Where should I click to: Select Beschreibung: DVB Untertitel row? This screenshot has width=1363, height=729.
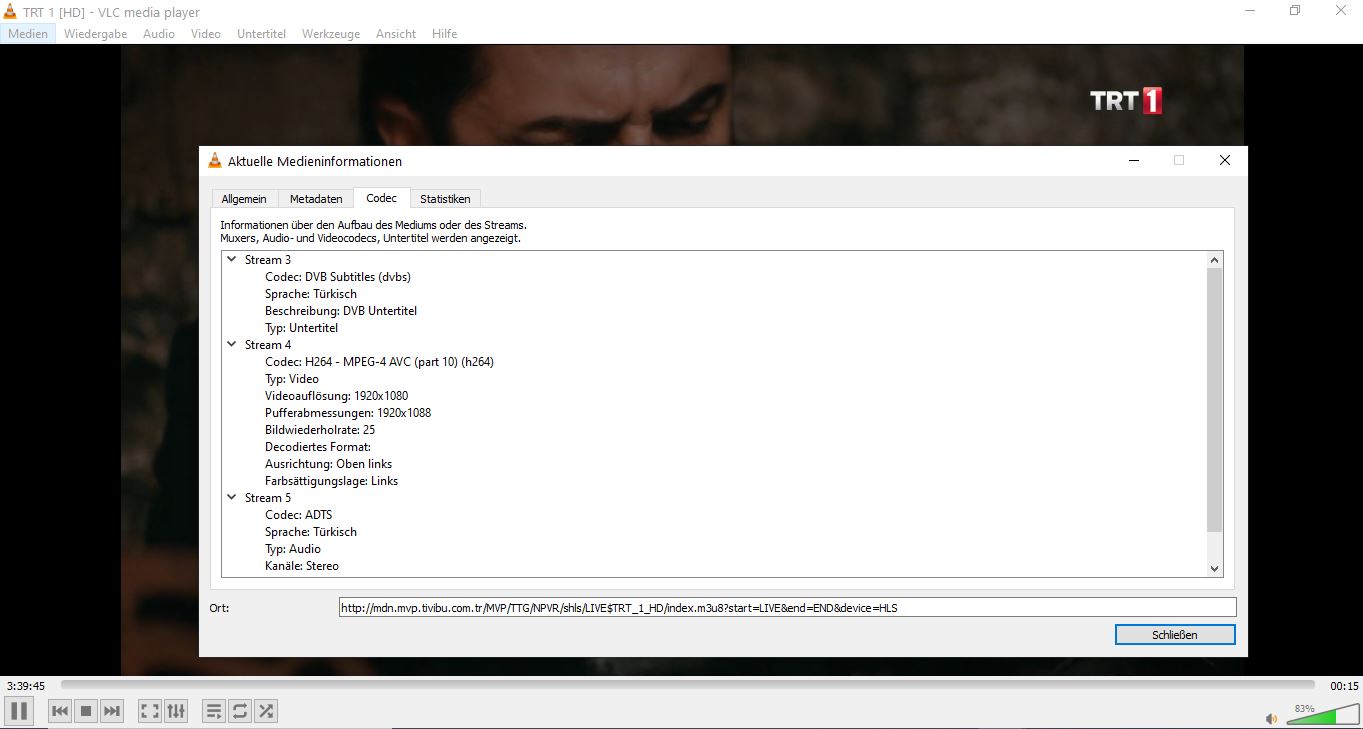point(341,311)
